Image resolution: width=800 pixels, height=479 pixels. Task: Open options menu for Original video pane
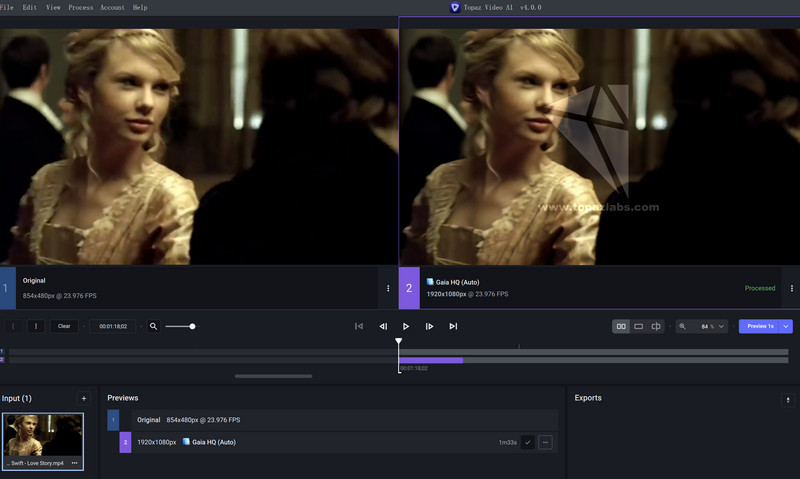pos(388,288)
